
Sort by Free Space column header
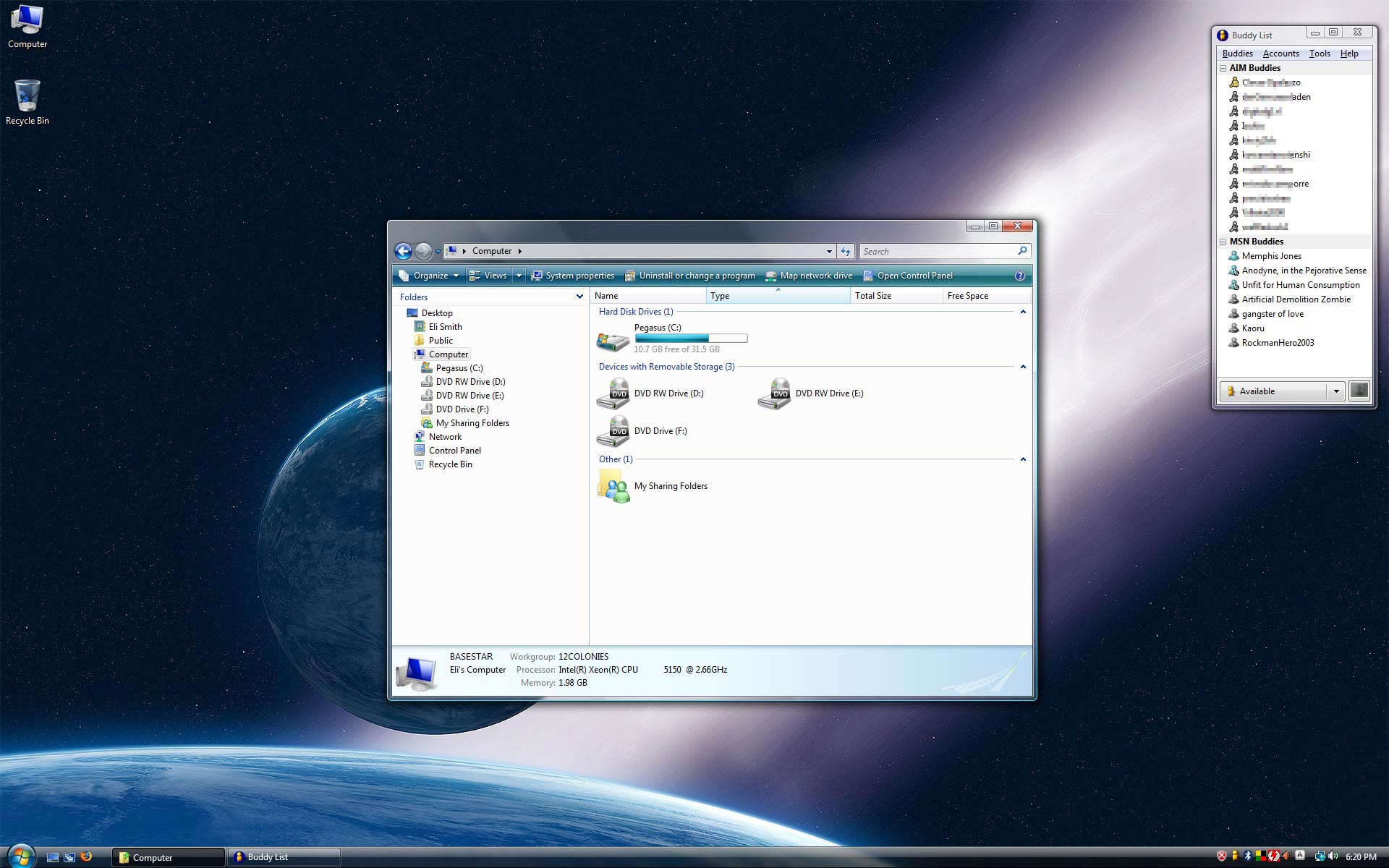pos(987,296)
